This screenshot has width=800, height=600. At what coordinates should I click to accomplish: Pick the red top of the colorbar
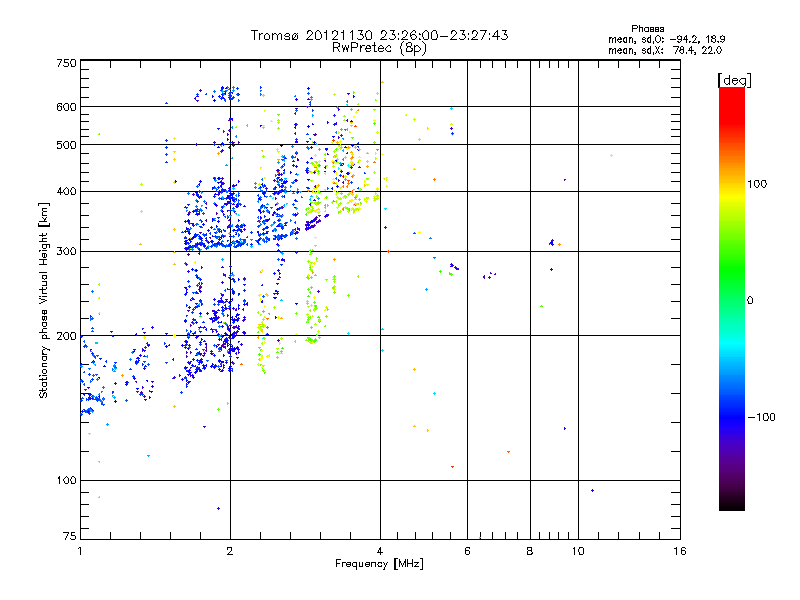[731, 93]
